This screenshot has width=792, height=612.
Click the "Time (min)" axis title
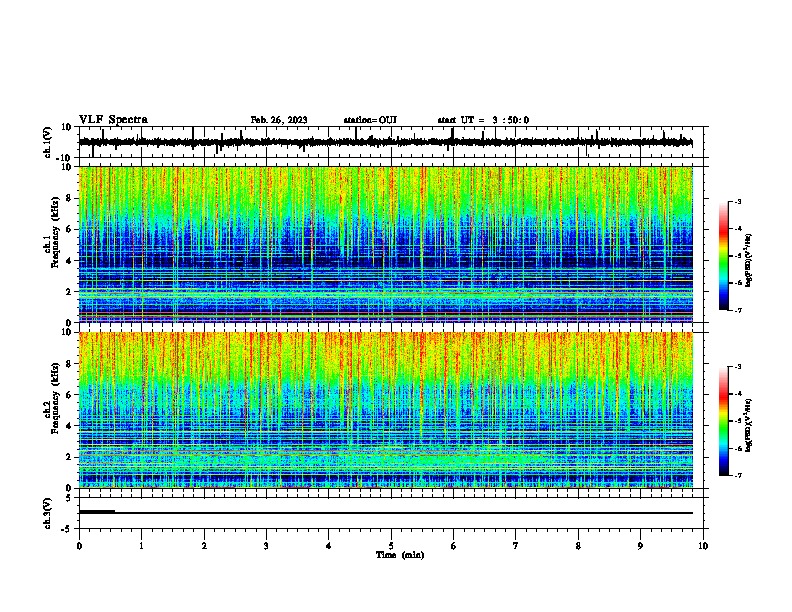point(400,555)
